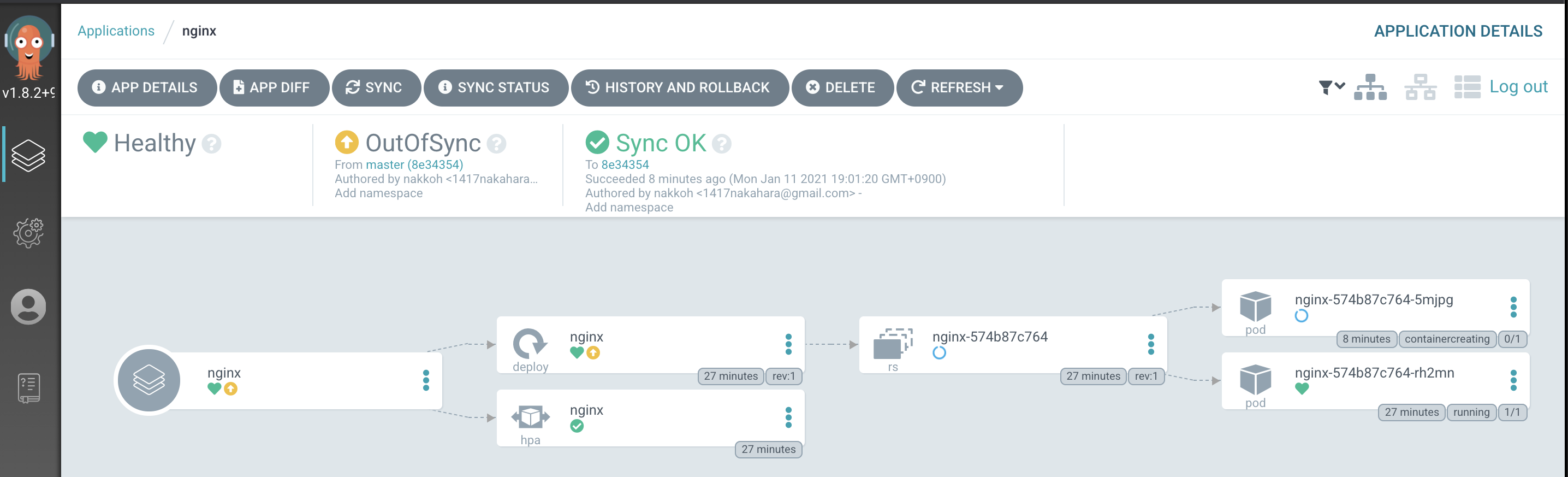
Task: Click nginx deploy node name
Action: (586, 337)
